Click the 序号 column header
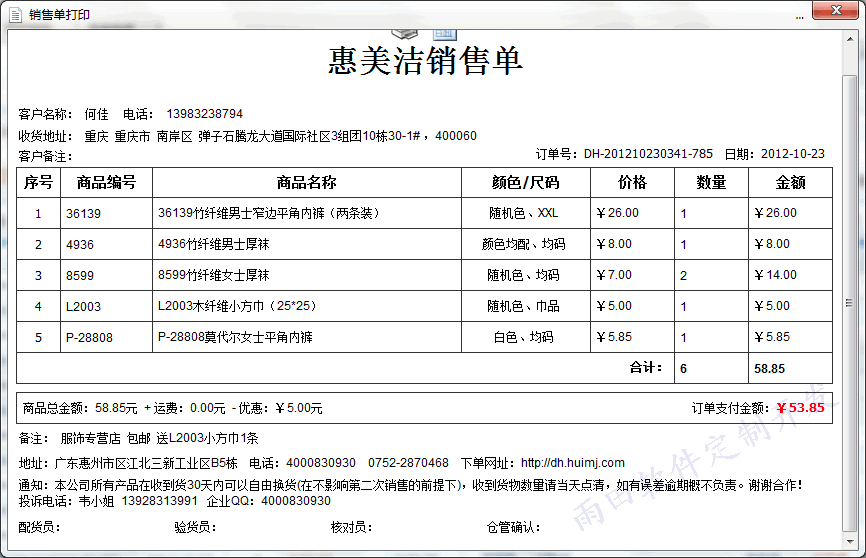The width and height of the screenshot is (866, 558). (x=38, y=182)
